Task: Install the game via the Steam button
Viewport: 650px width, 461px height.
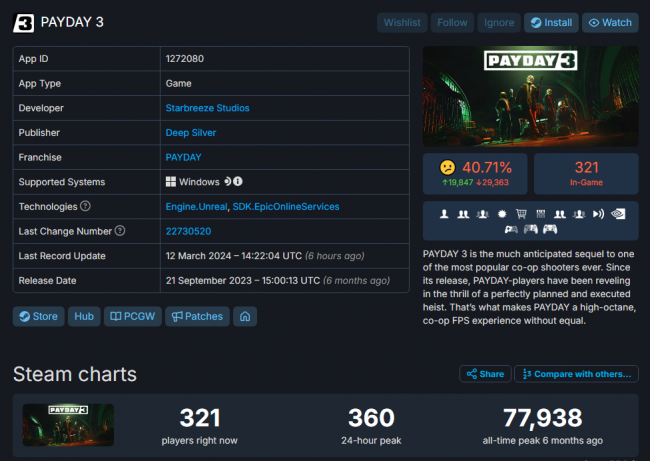Action: (x=551, y=23)
